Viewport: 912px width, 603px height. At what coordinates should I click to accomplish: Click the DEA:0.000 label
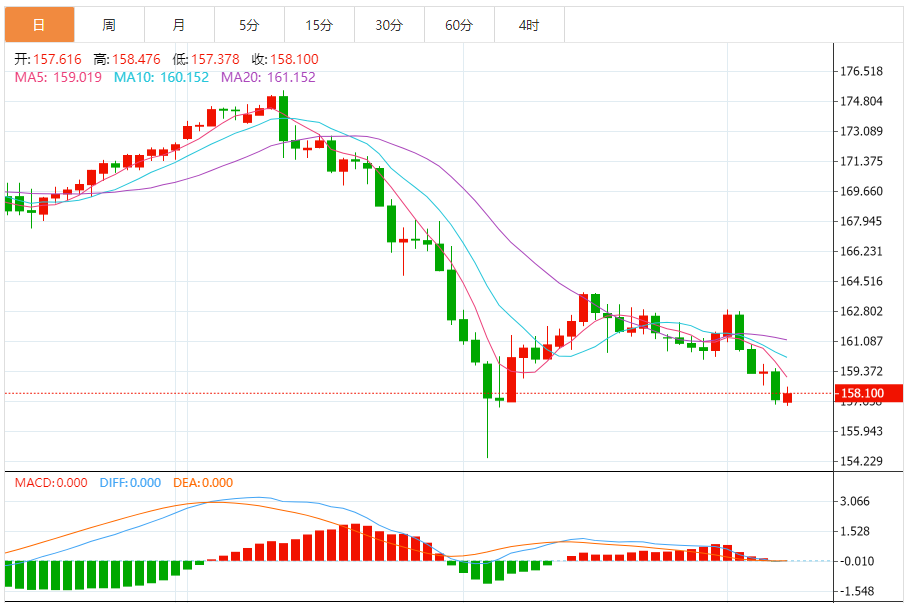click(x=203, y=483)
